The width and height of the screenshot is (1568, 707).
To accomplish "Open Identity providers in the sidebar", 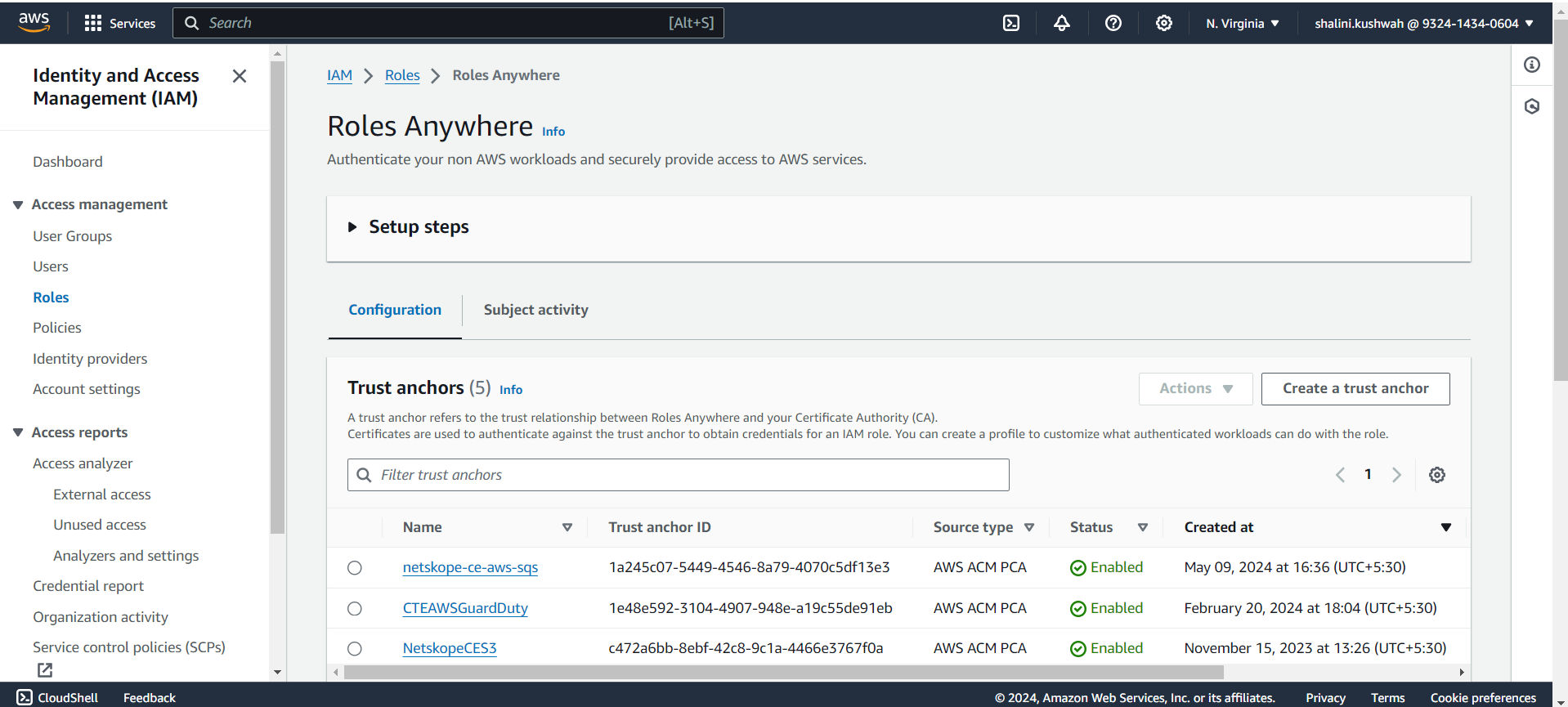I will coord(90,359).
